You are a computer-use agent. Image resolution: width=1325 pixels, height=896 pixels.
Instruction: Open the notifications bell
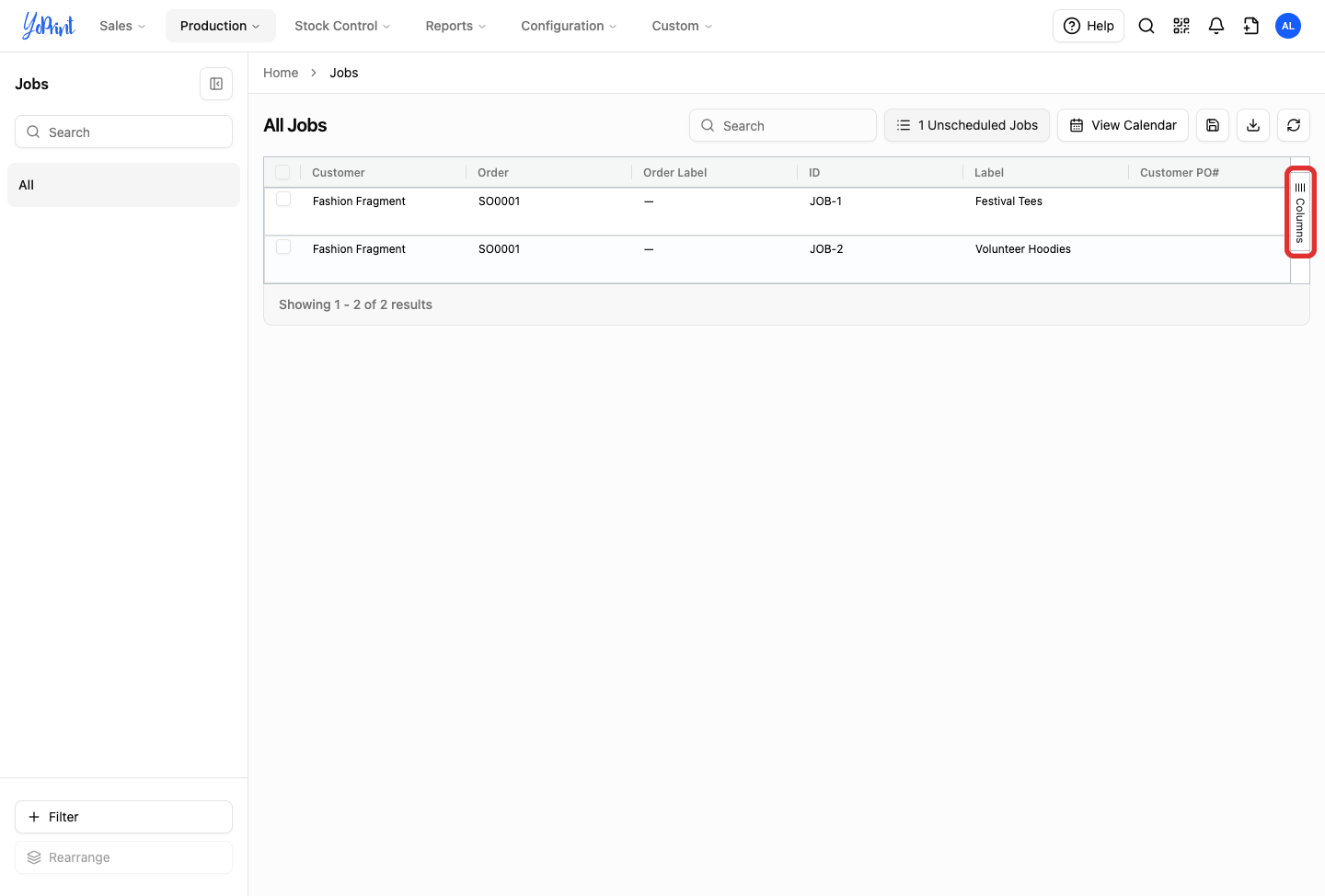pyautogui.click(x=1216, y=26)
